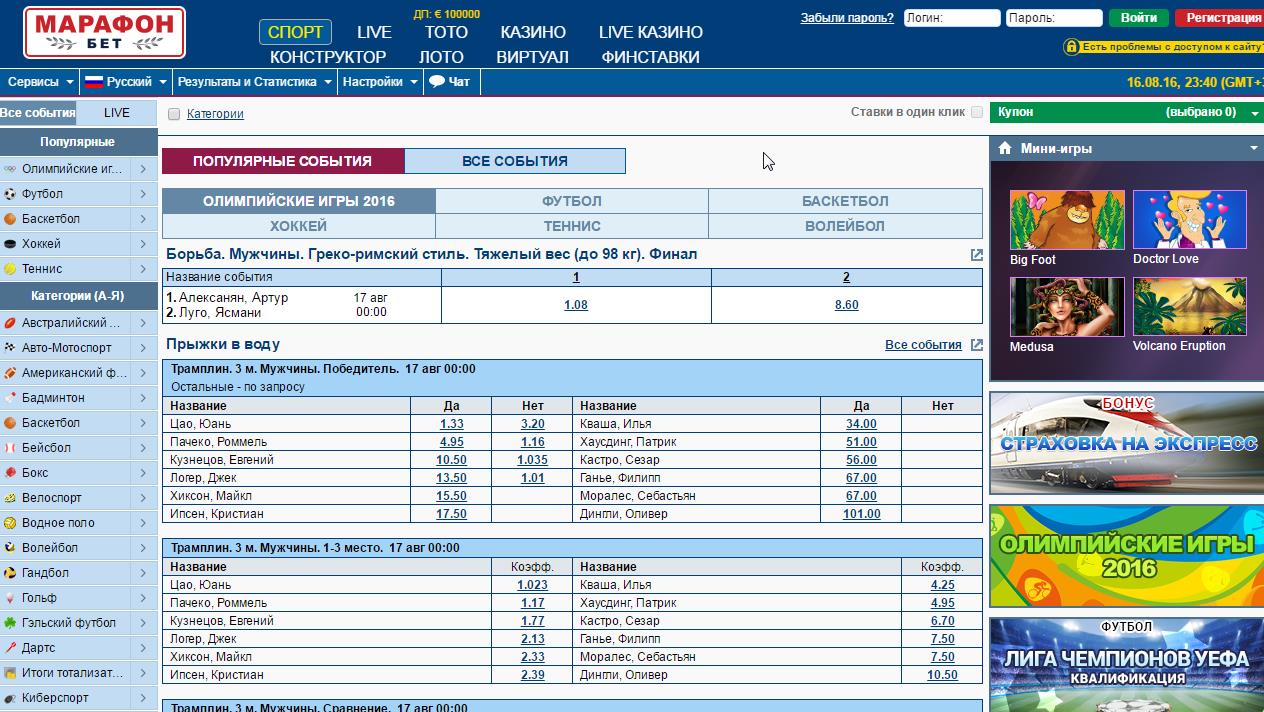Click the lock icon for access problems
This screenshot has width=1264, height=712.
pyautogui.click(x=1071, y=47)
